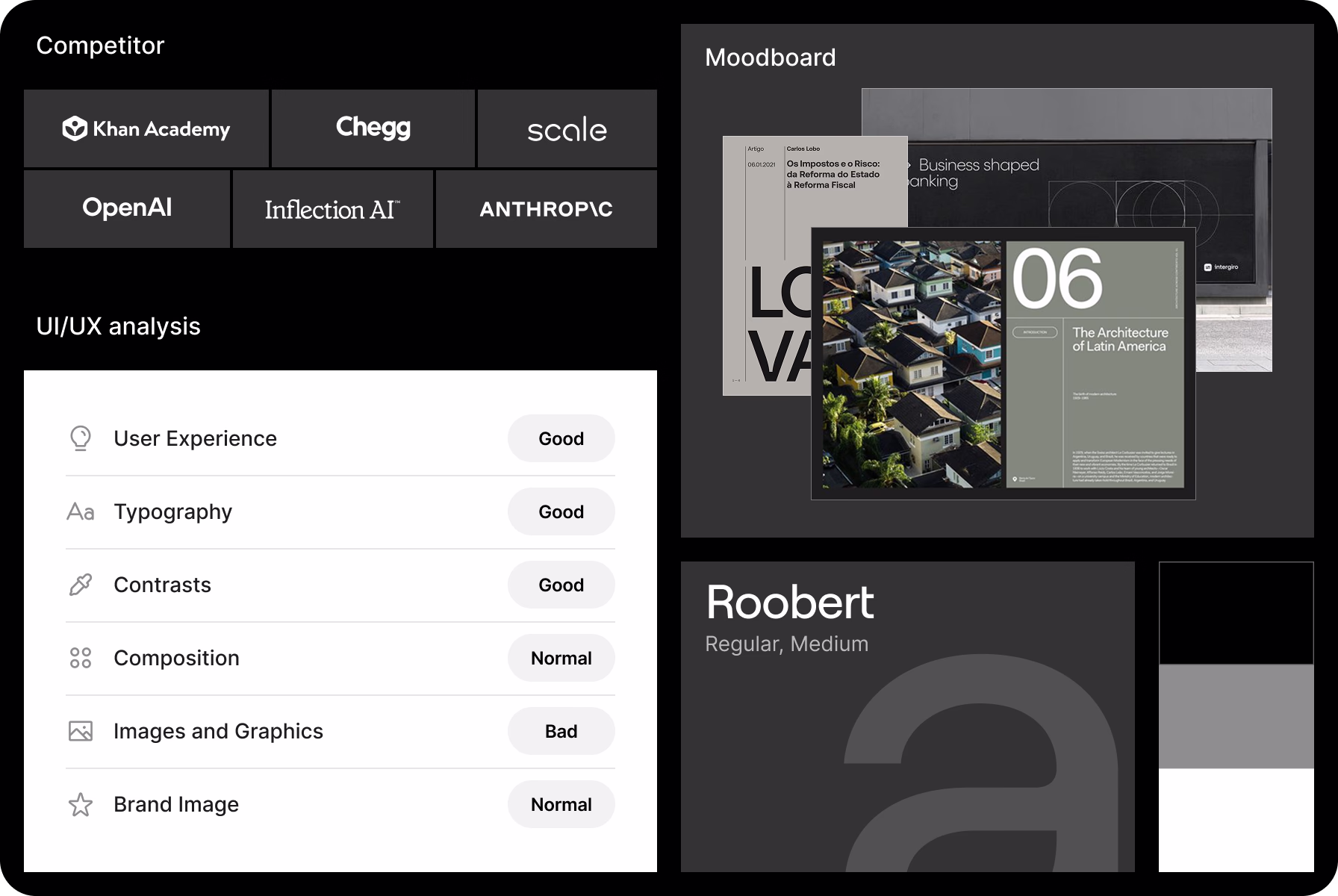Select the Anthropic competitor card
The width and height of the screenshot is (1338, 896).
[x=547, y=209]
